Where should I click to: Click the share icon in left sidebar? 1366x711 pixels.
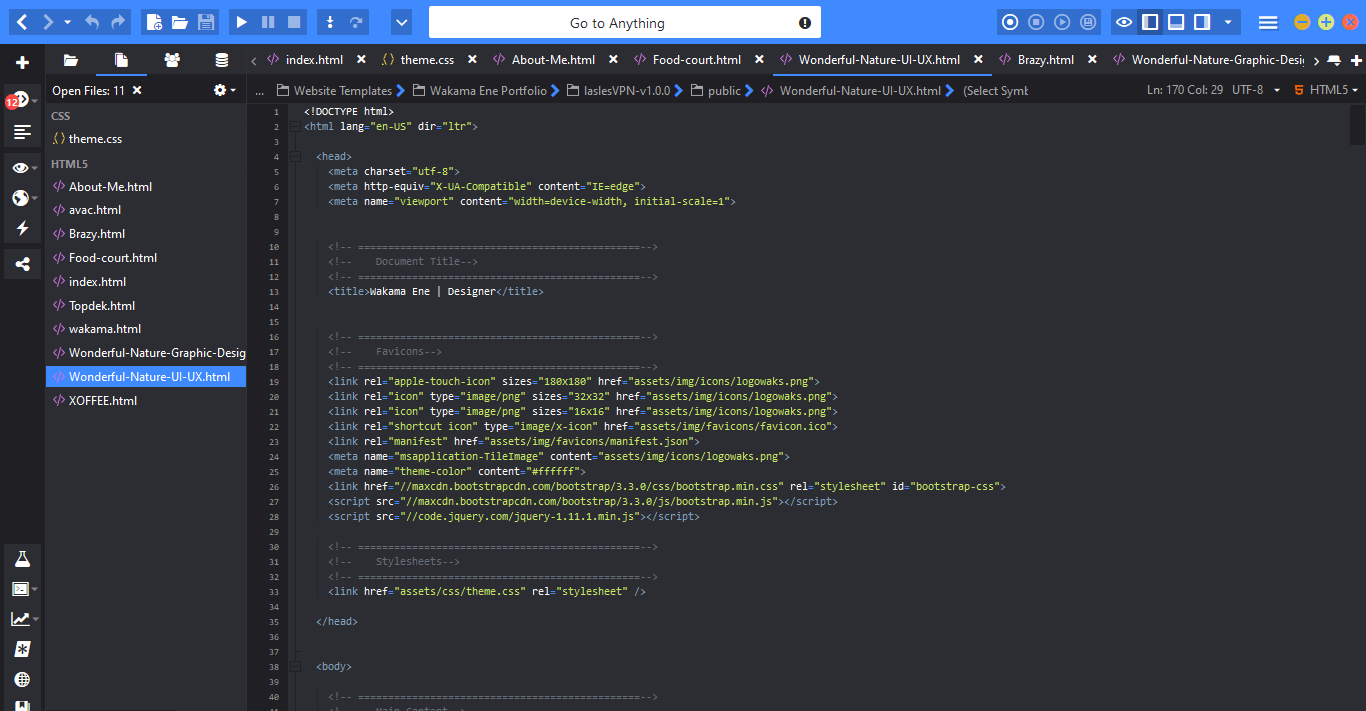[x=22, y=264]
